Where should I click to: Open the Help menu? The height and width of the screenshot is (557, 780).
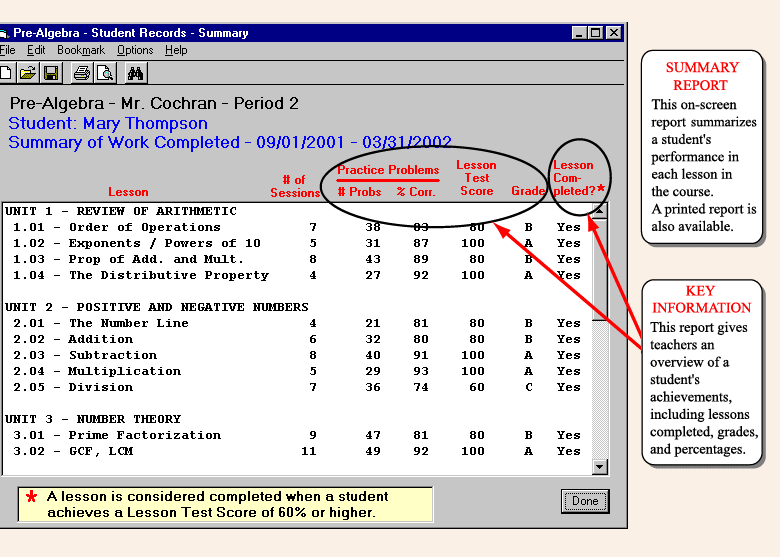tap(176, 50)
